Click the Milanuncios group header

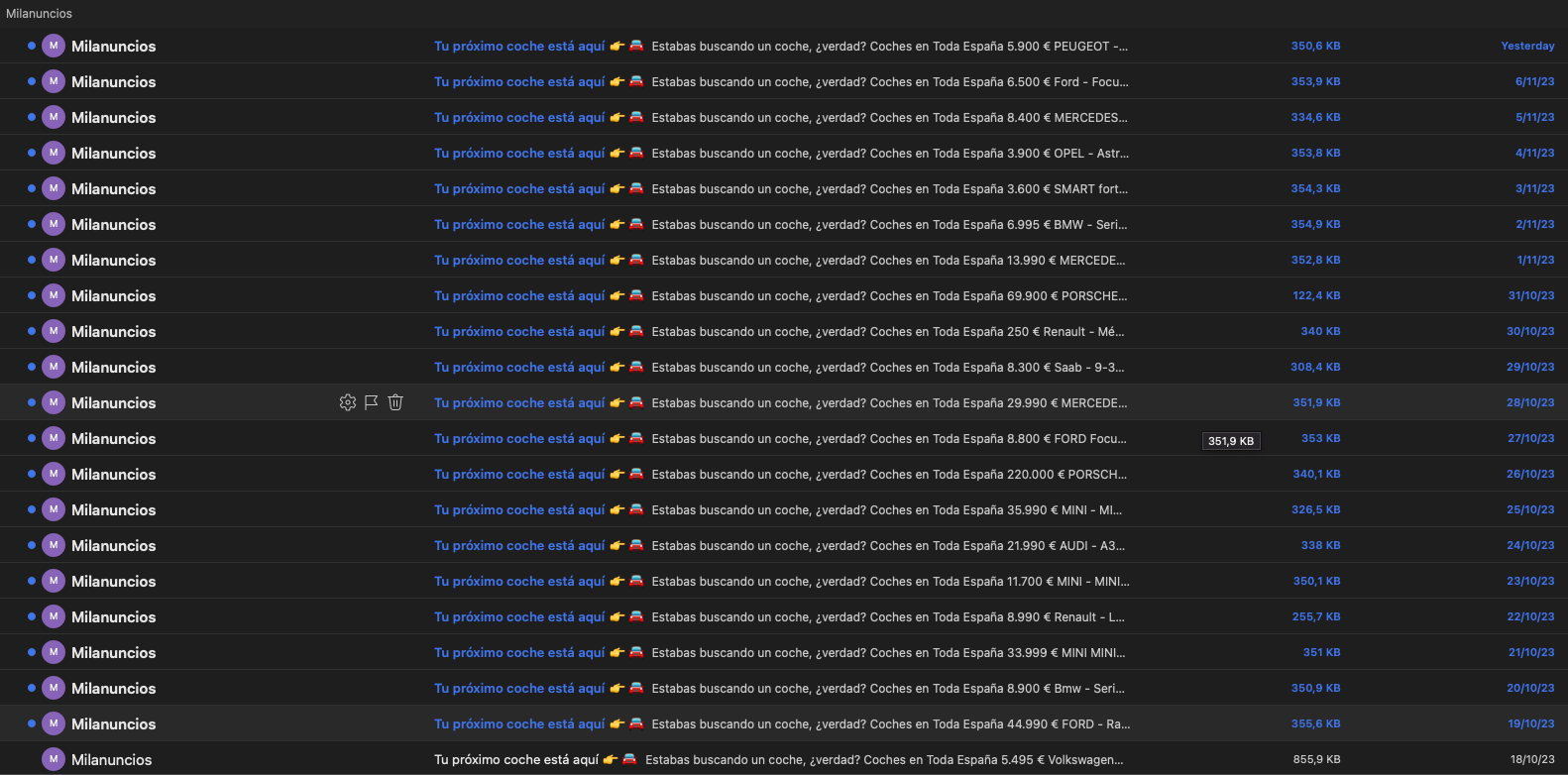point(40,14)
